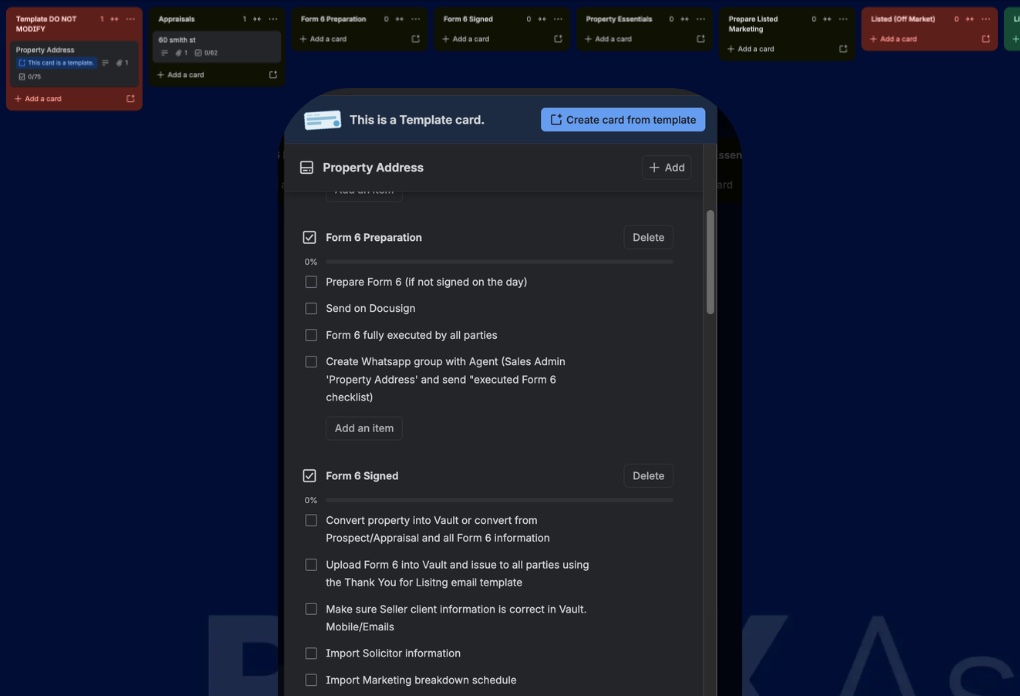The width and height of the screenshot is (1020, 696).
Task: Click create-from-template icon in Prepare Listed Marketing list
Action: click(842, 49)
